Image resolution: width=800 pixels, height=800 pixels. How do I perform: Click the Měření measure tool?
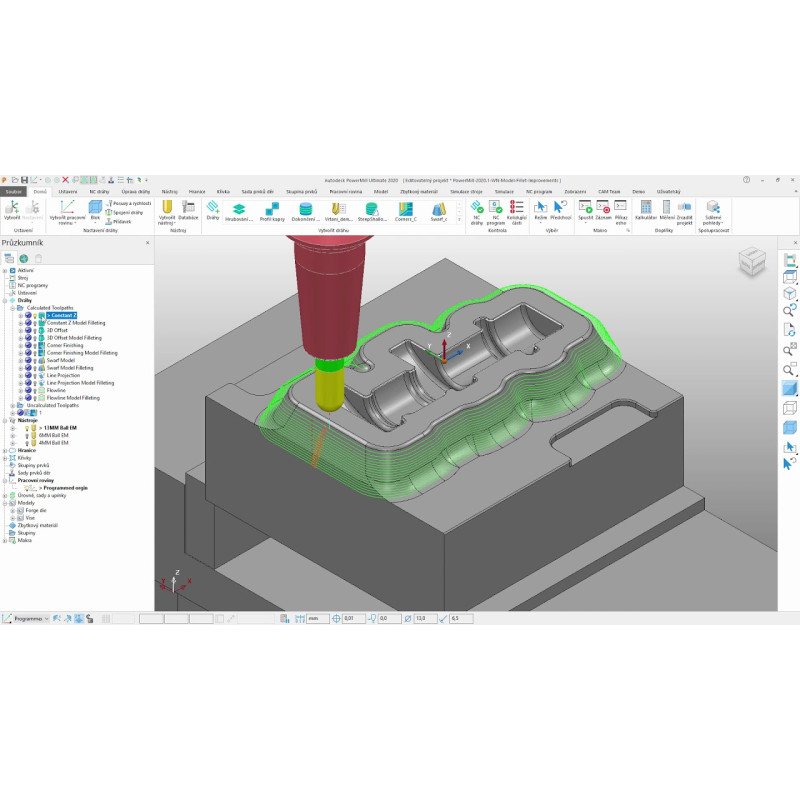(x=665, y=209)
